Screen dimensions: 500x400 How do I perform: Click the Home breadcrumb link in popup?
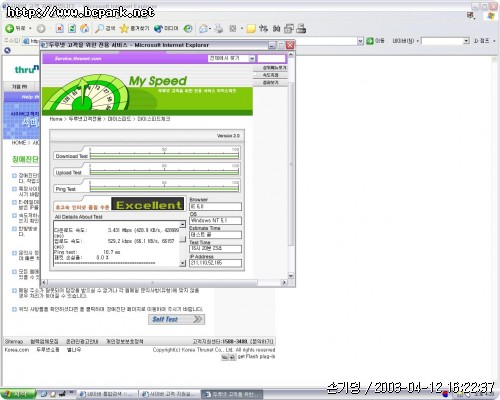pyautogui.click(x=56, y=119)
